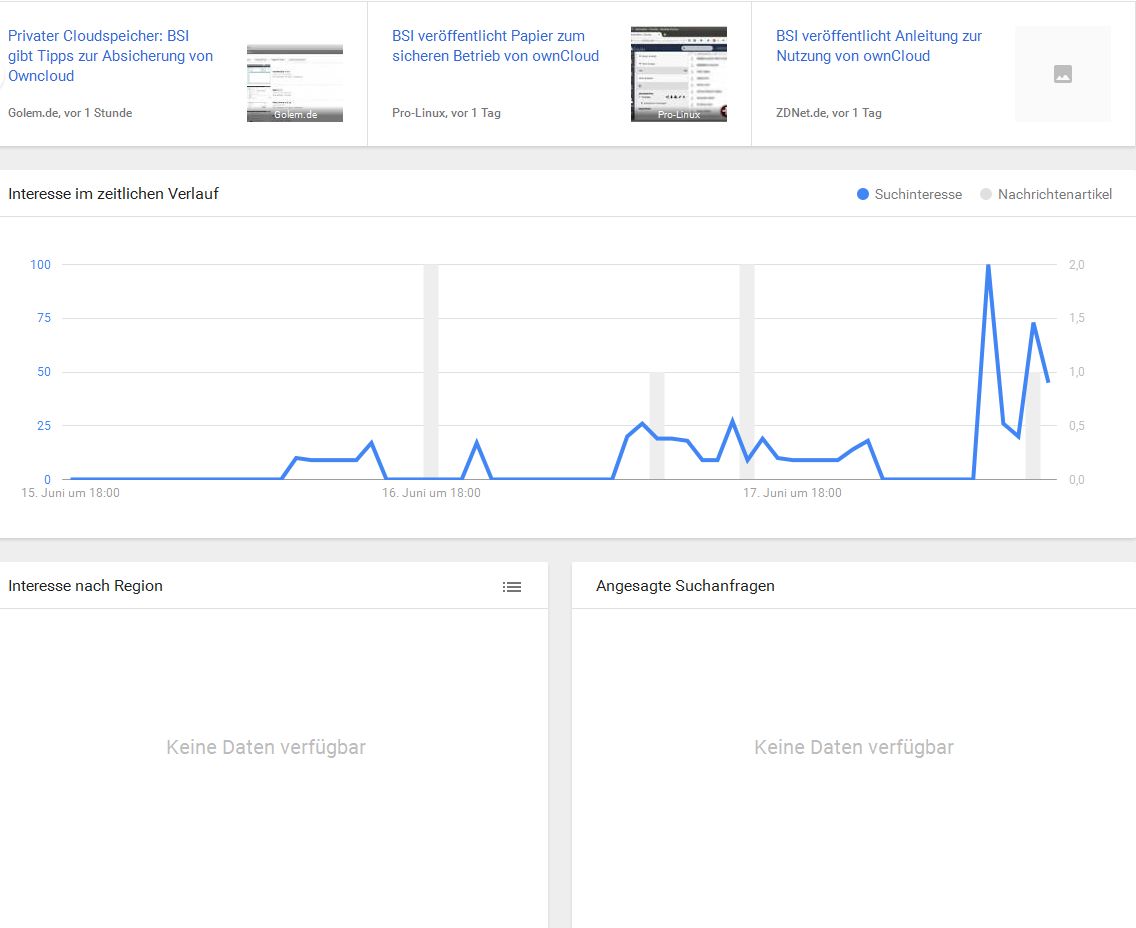This screenshot has width=1136, height=928.
Task: Click 'Keine Daten verfügbar' in the region panel
Action: point(266,747)
